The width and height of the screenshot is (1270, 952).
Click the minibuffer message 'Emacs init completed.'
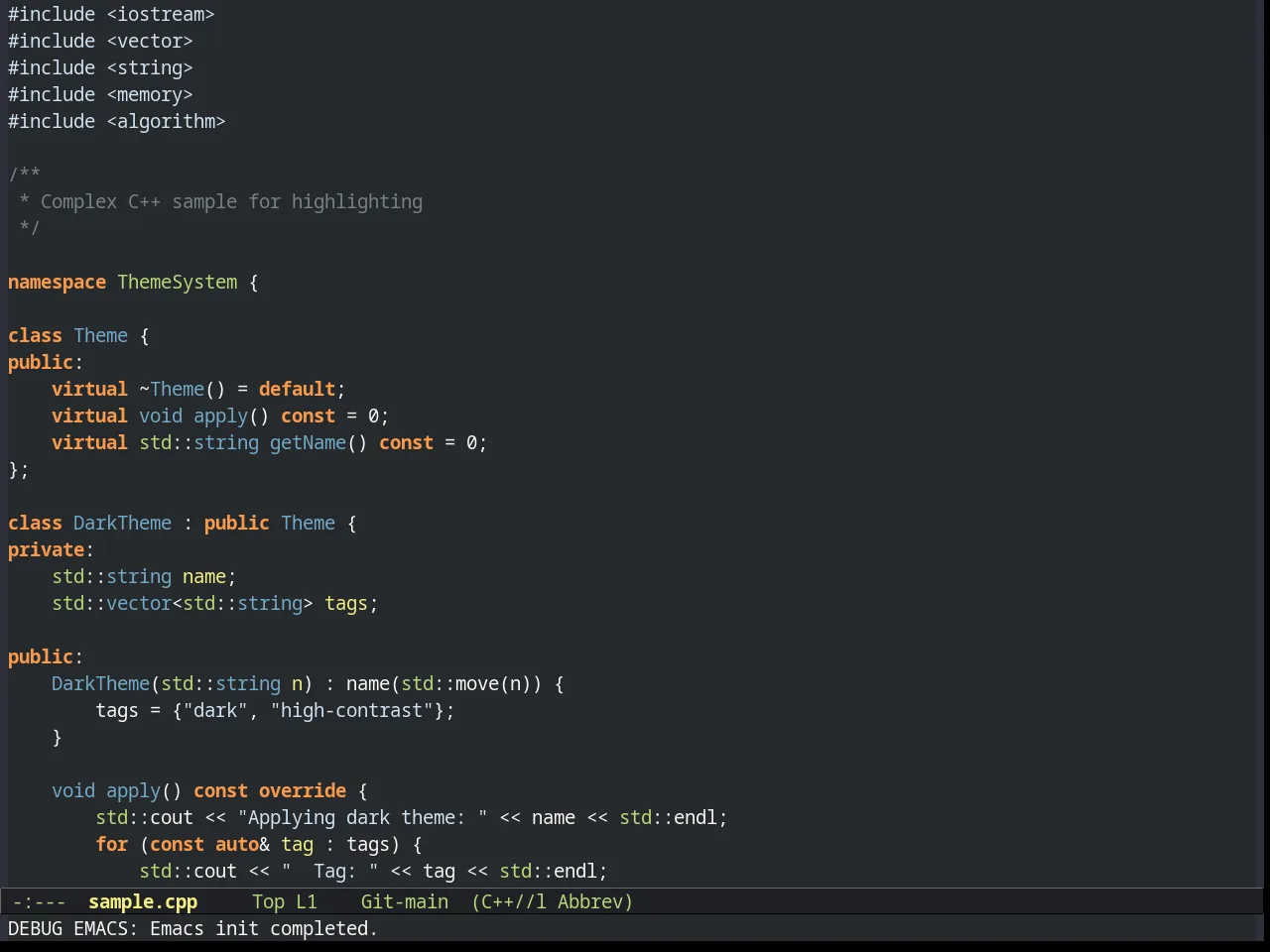264,929
